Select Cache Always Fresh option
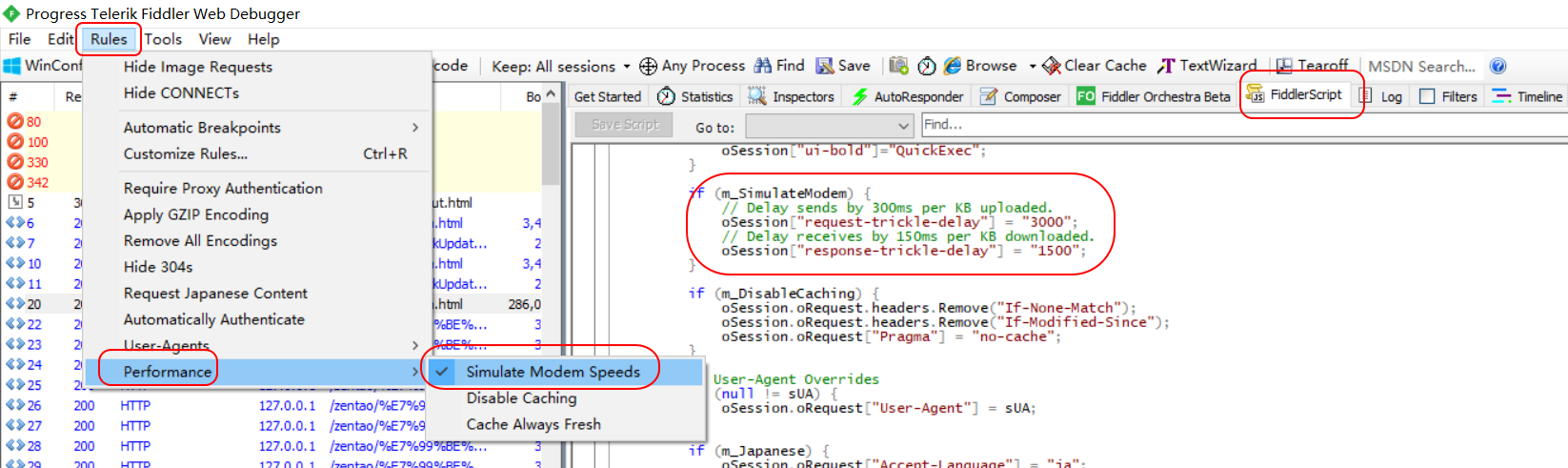The image size is (1568, 468). 533,424
